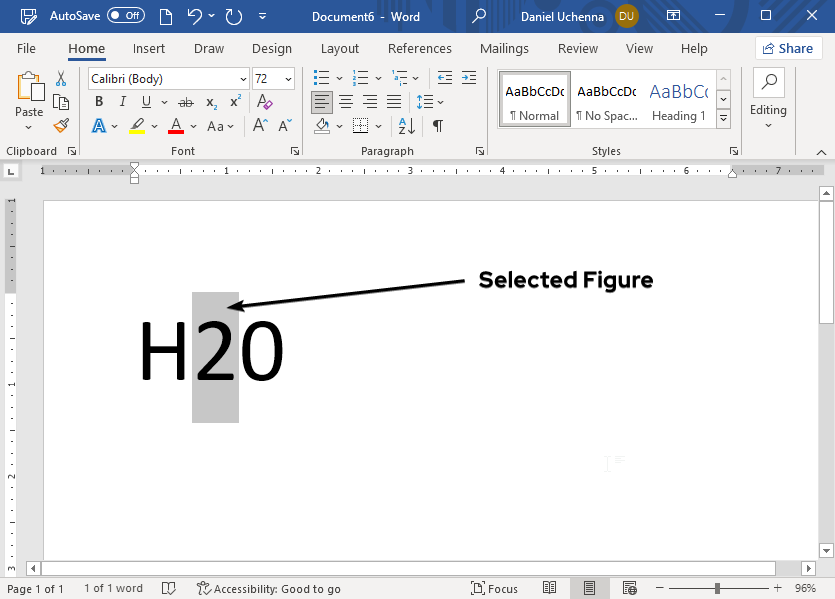Expand the Styles gallery more arrow
835x599 pixels.
pos(723,118)
